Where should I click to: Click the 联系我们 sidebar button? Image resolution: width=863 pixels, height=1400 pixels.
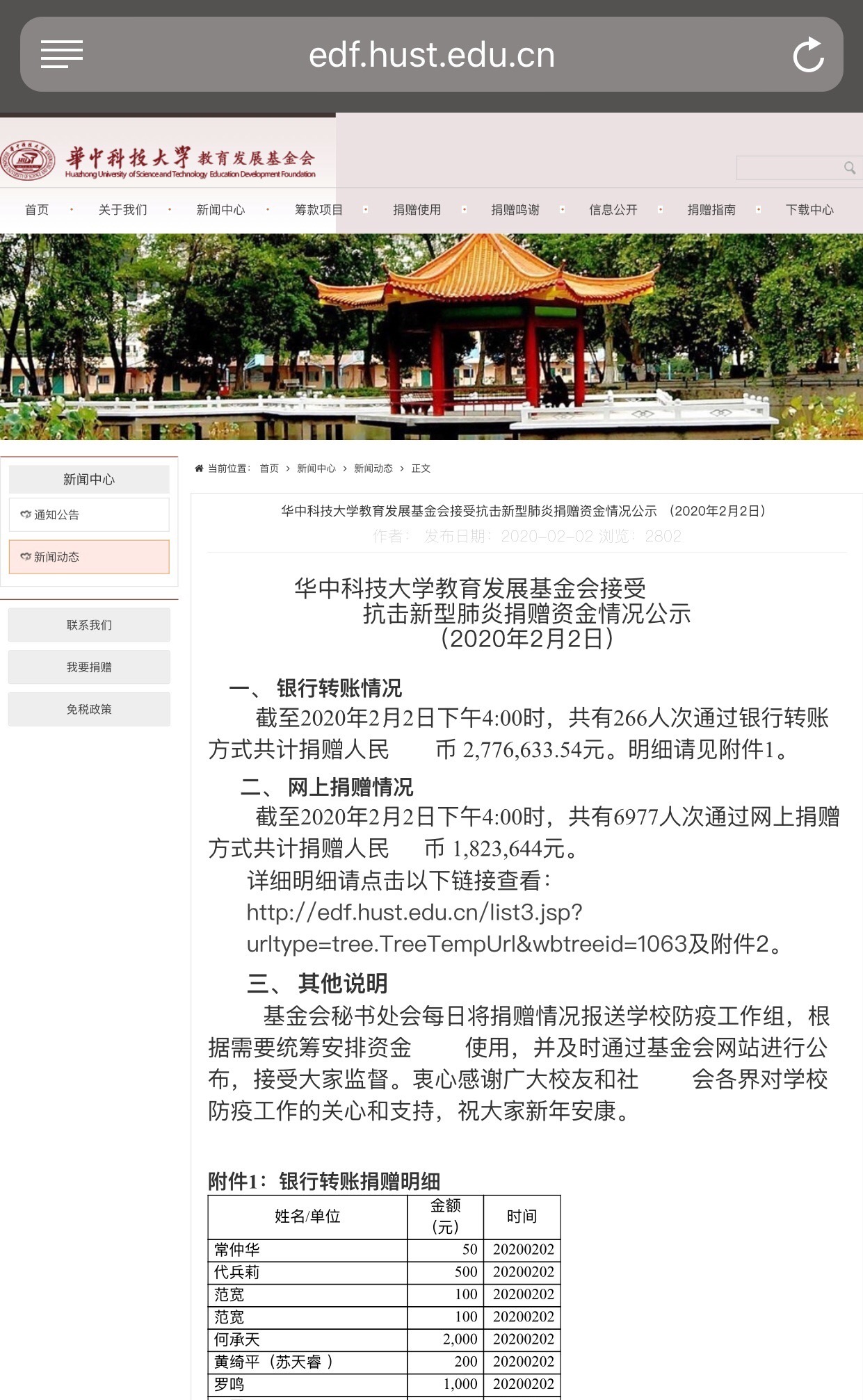89,625
